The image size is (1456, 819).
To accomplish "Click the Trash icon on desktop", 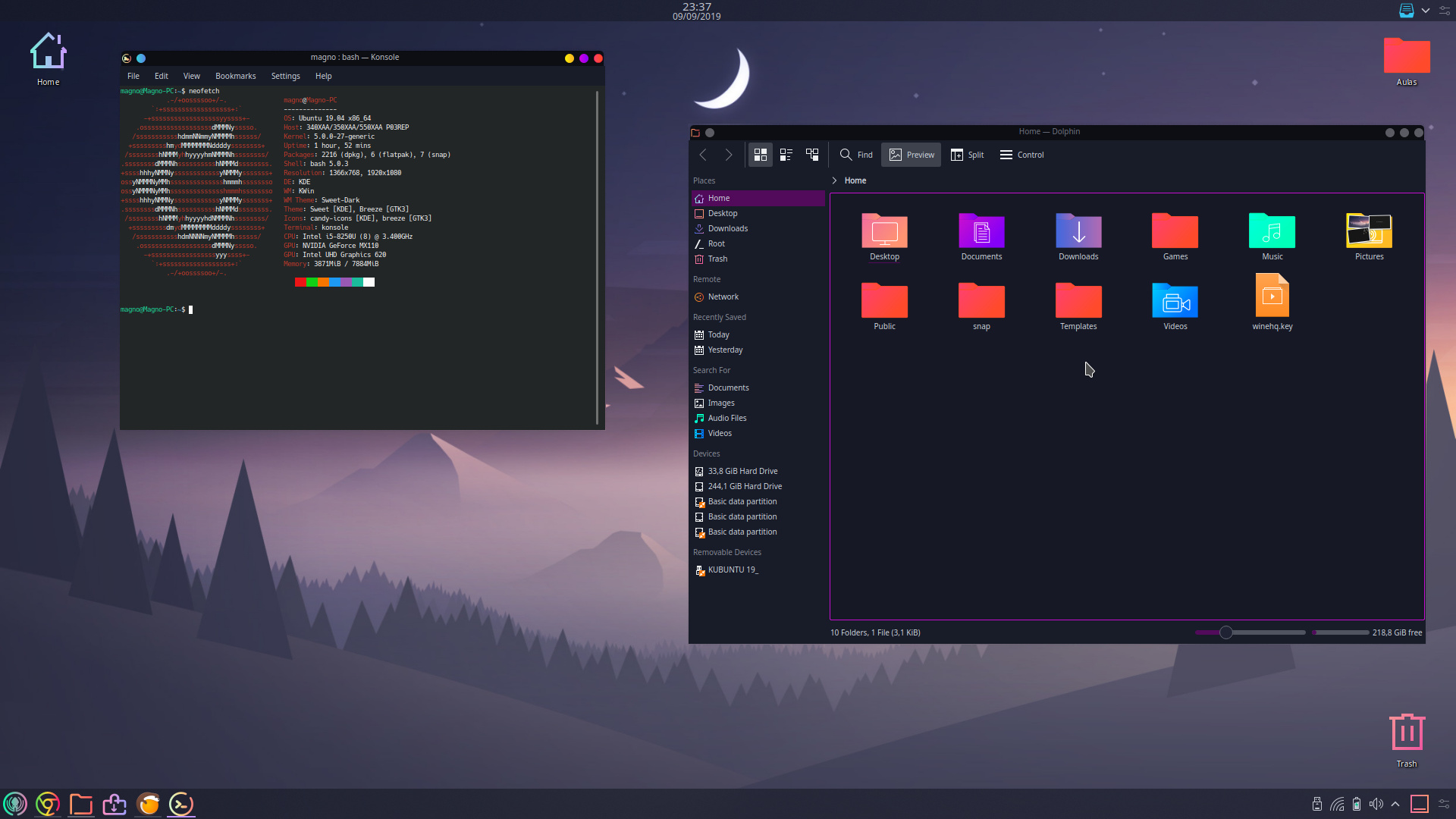I will click(1406, 733).
